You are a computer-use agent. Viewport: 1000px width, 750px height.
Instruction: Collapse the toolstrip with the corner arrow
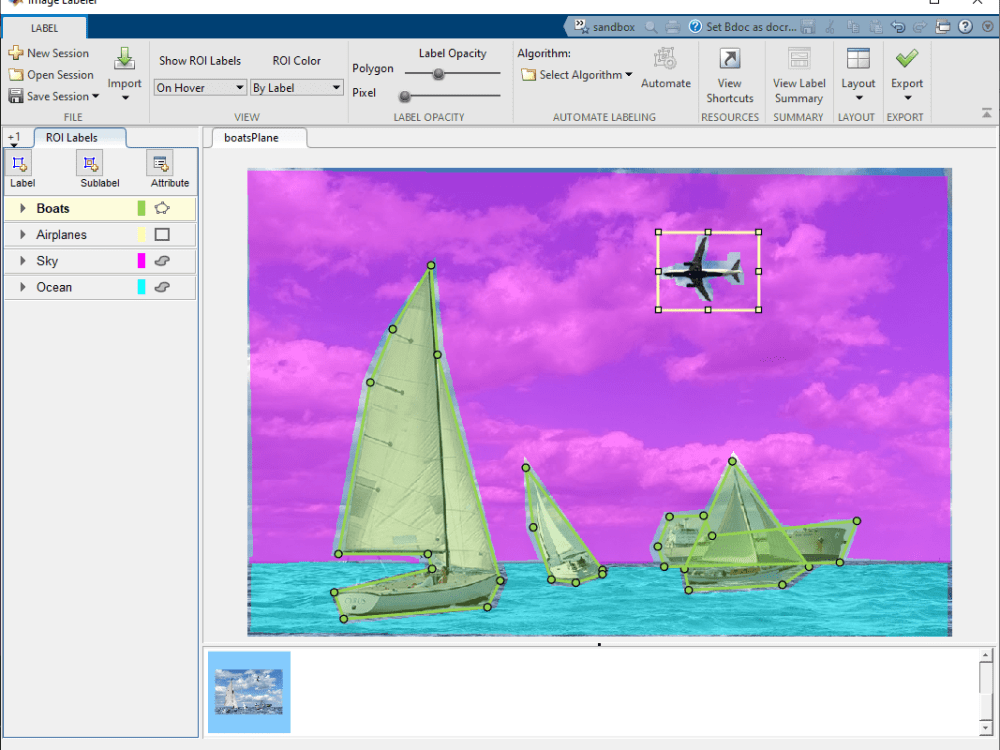pyautogui.click(x=987, y=114)
